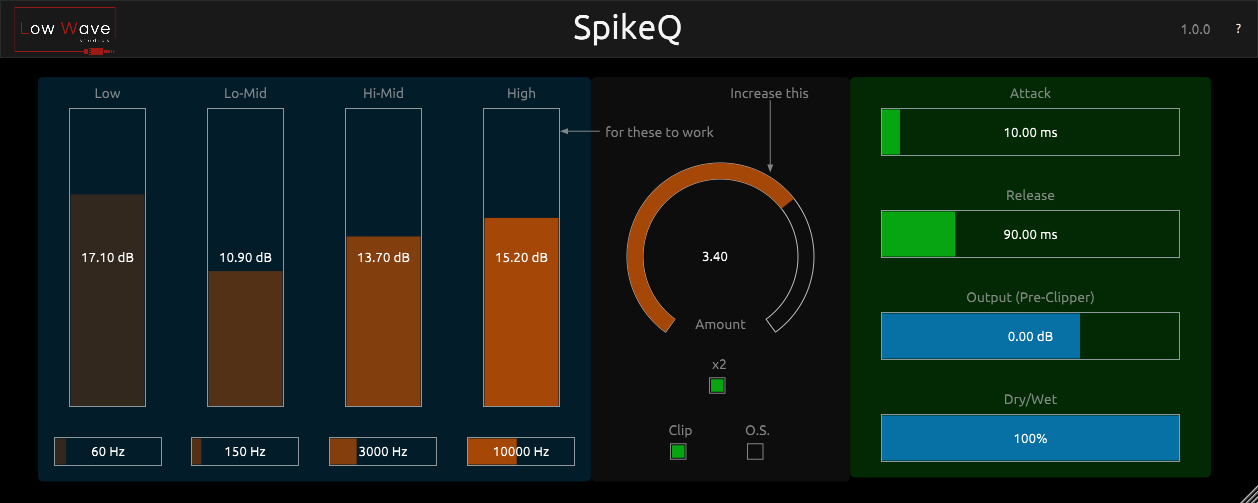Enable the O.S. oversampling checkbox

coord(755,451)
